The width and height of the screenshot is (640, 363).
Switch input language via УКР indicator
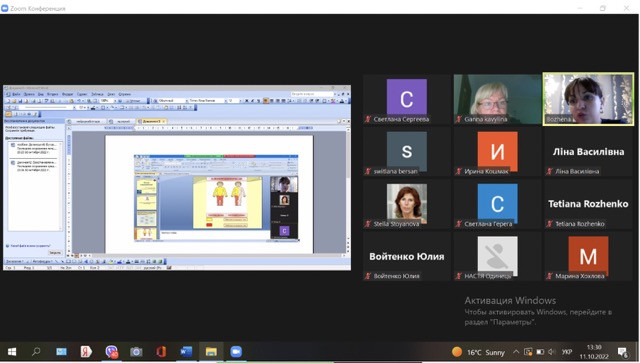point(567,352)
